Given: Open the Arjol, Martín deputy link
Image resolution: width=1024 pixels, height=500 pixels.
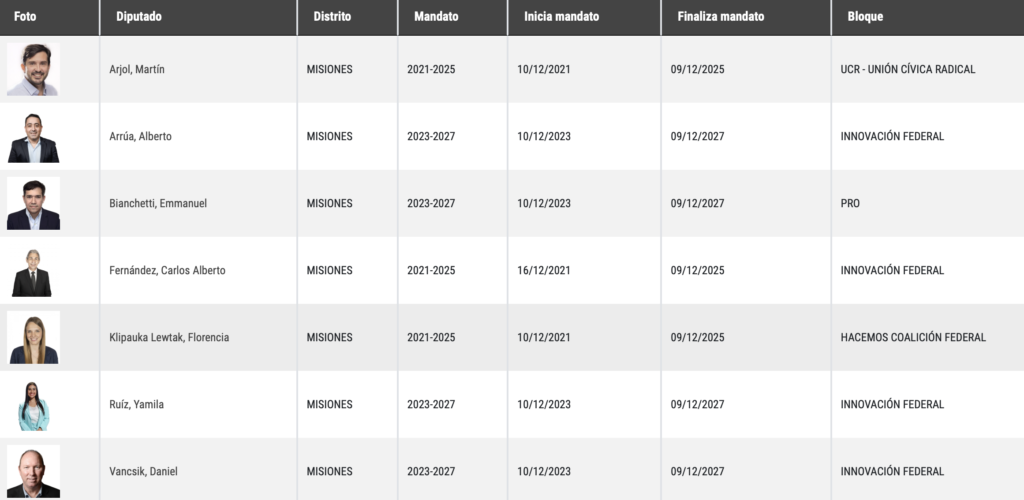Looking at the screenshot, I should 137,69.
